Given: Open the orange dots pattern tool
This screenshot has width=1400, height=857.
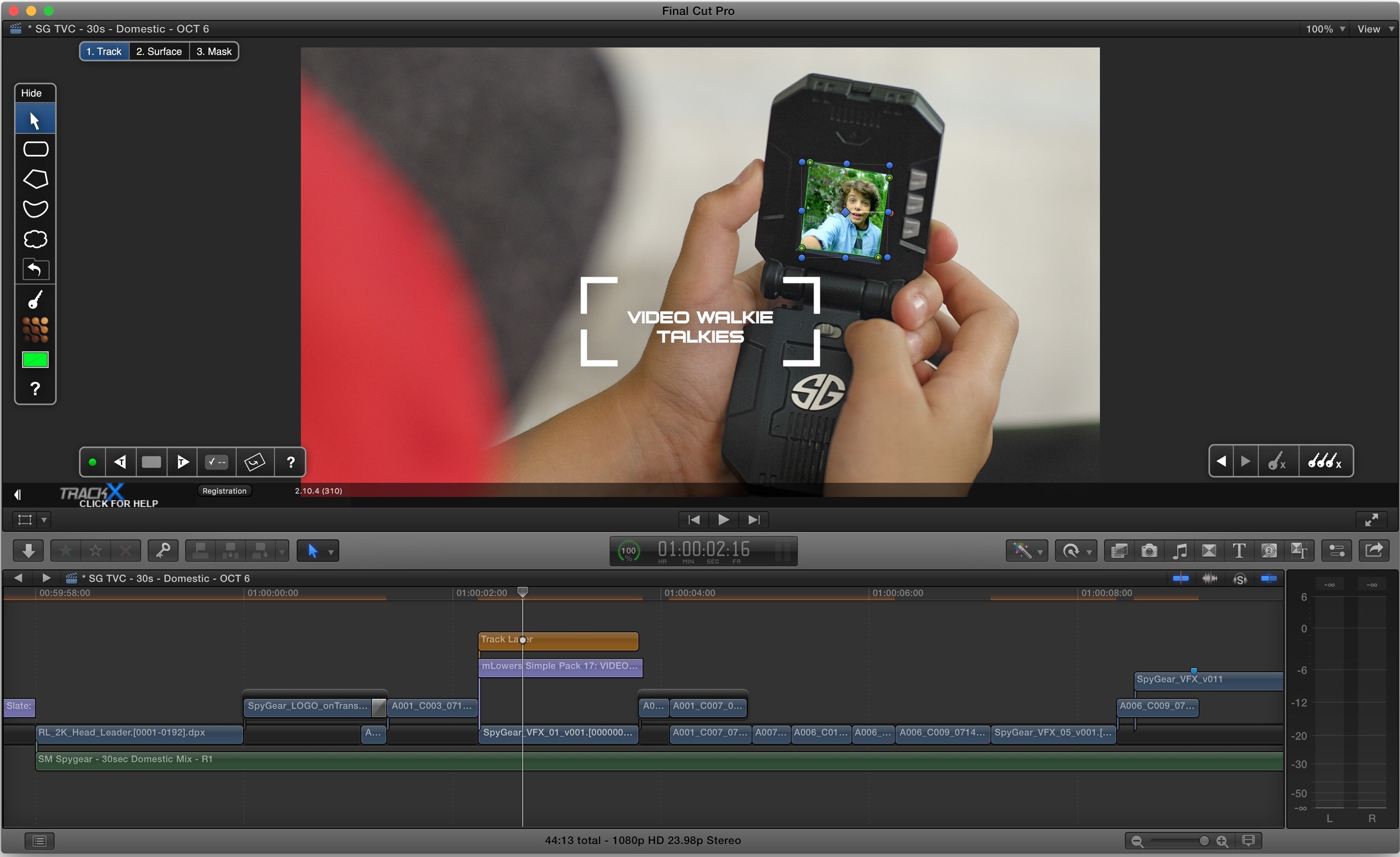Looking at the screenshot, I should [35, 329].
